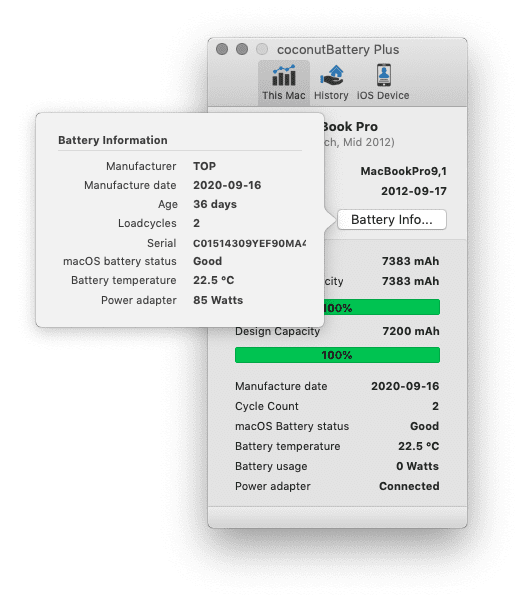Click the 85 Watts power adapter value

click(218, 300)
